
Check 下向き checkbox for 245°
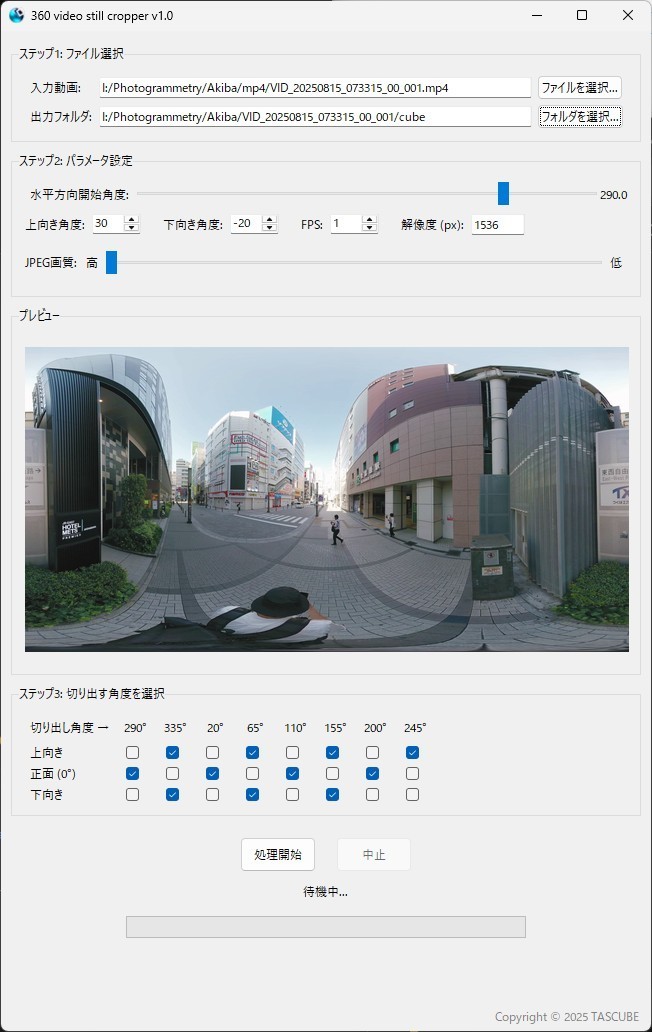(413, 794)
